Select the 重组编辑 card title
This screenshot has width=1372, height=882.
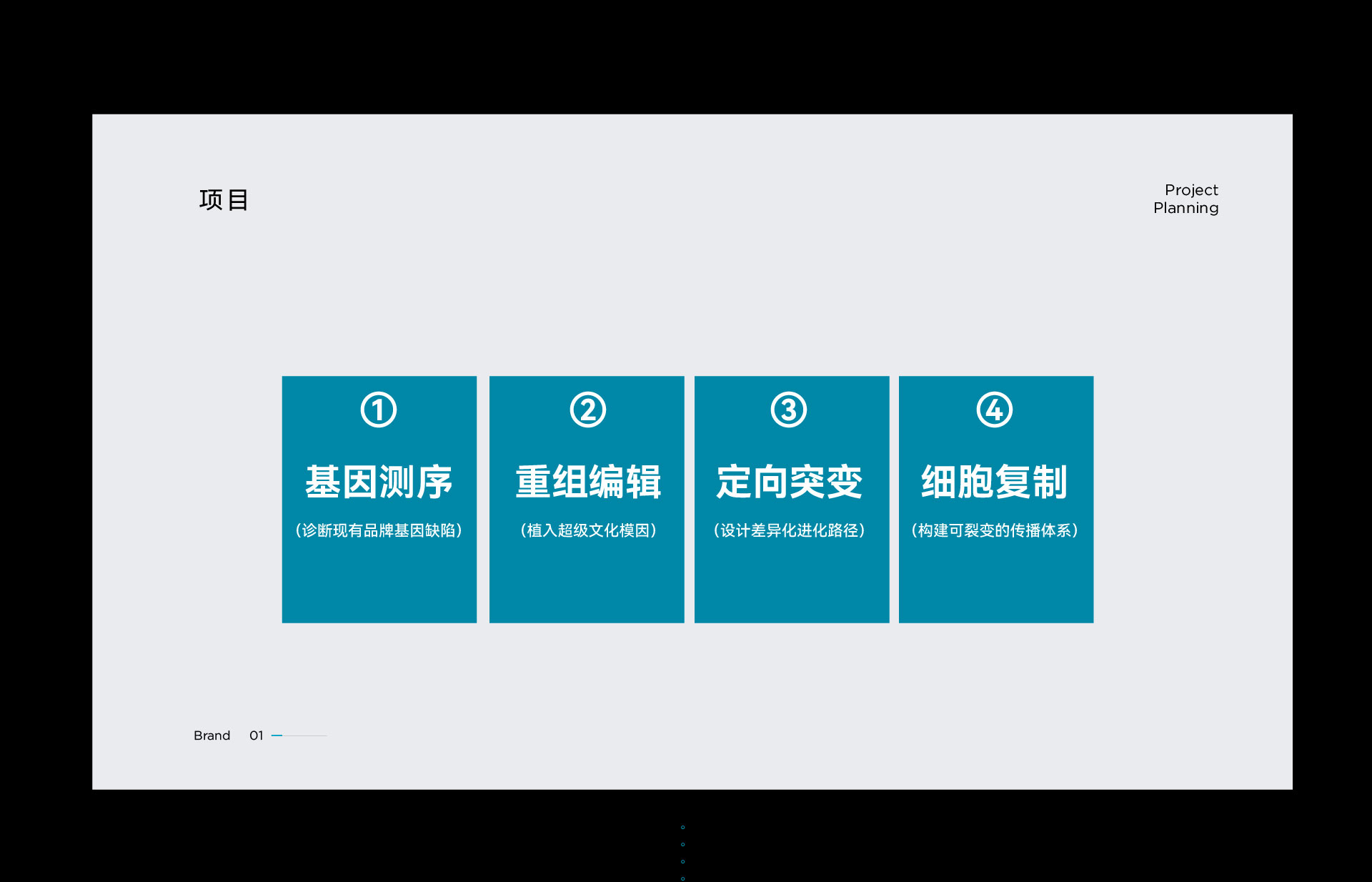click(587, 482)
